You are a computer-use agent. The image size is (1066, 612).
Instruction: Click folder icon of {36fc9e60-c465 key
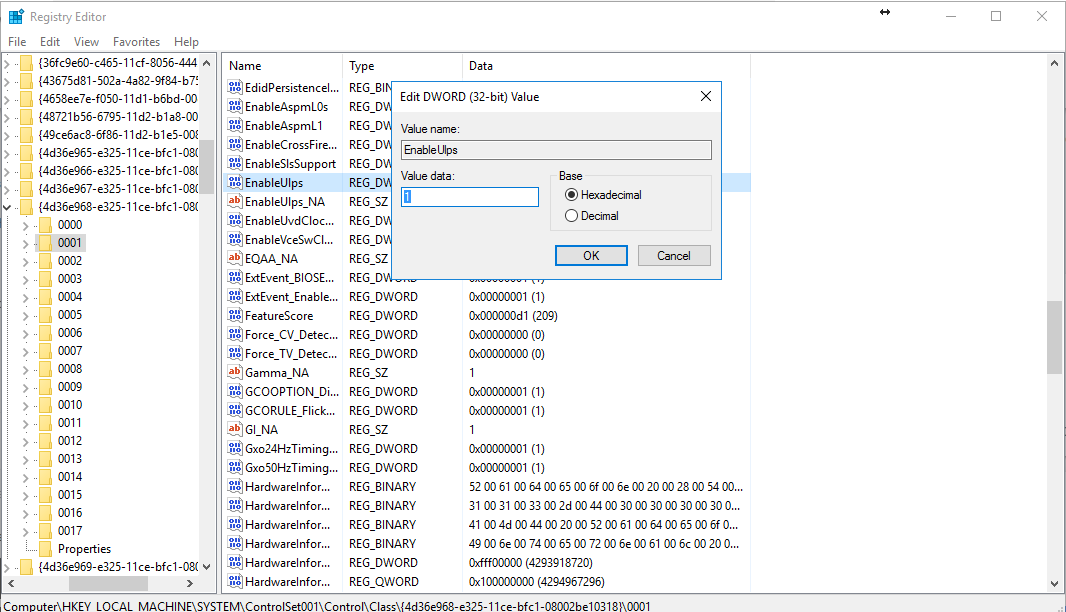tap(27, 63)
